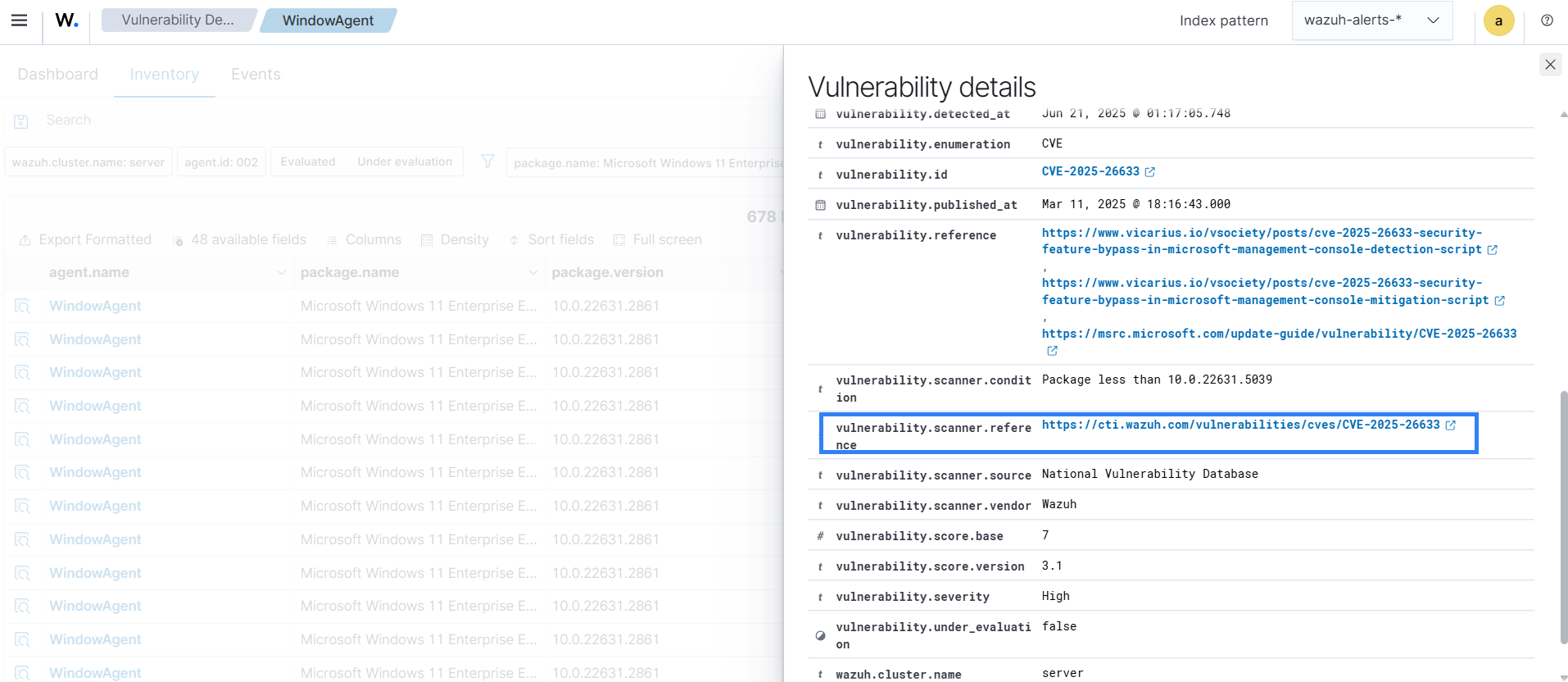Click the flyout vertical scrollbar
1568x682 pixels.
click(x=1563, y=516)
